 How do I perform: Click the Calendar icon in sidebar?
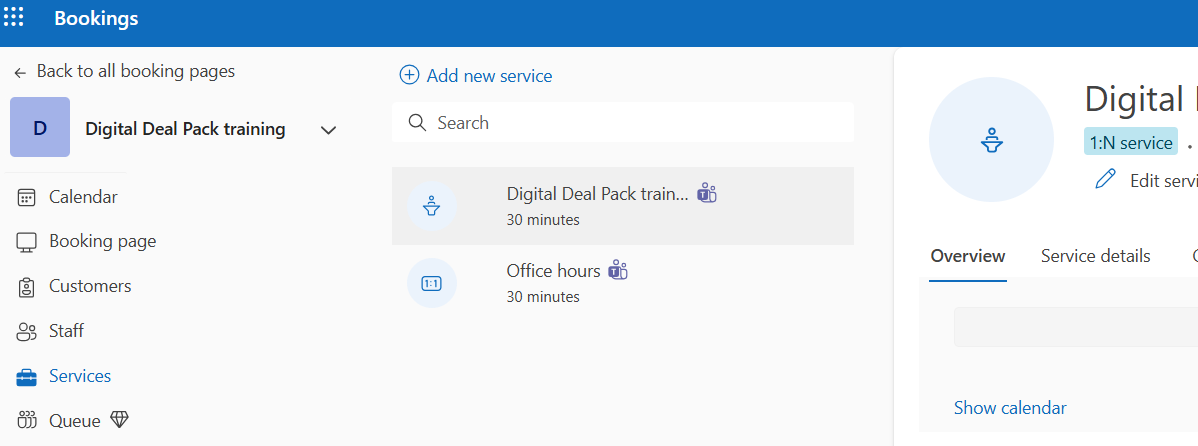[x=27, y=197]
